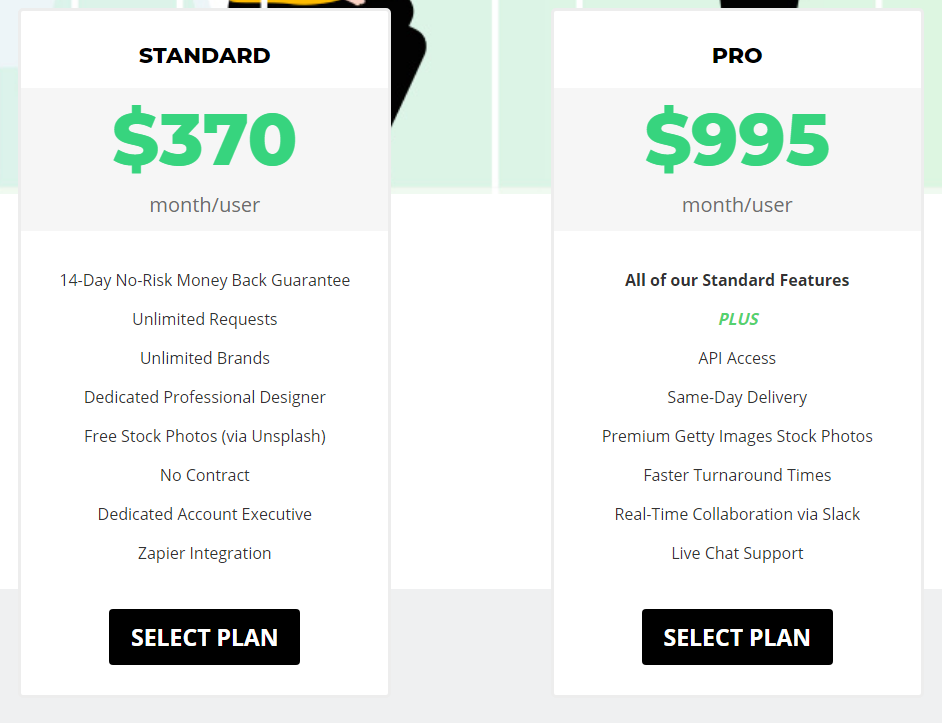942x723 pixels.
Task: Click Premium Getty Images Stock Photos
Action: [737, 436]
